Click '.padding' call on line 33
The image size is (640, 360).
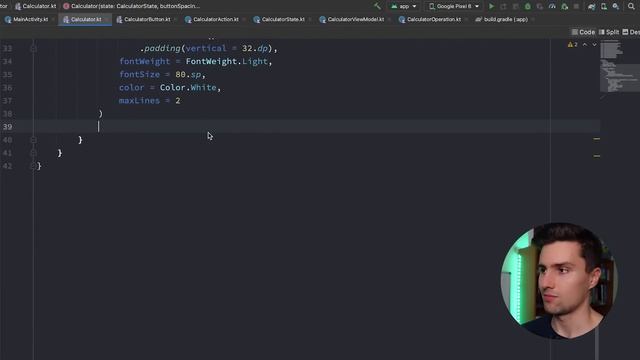(160, 48)
